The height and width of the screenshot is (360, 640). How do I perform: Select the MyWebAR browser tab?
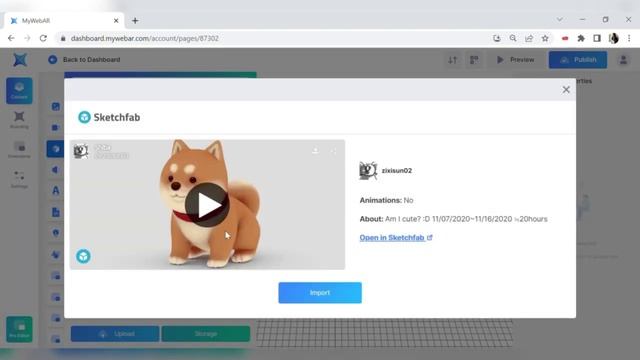point(63,20)
